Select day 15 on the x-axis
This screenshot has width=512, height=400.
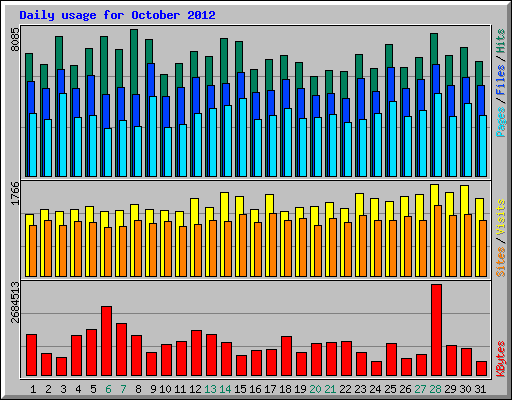pyautogui.click(x=240, y=389)
